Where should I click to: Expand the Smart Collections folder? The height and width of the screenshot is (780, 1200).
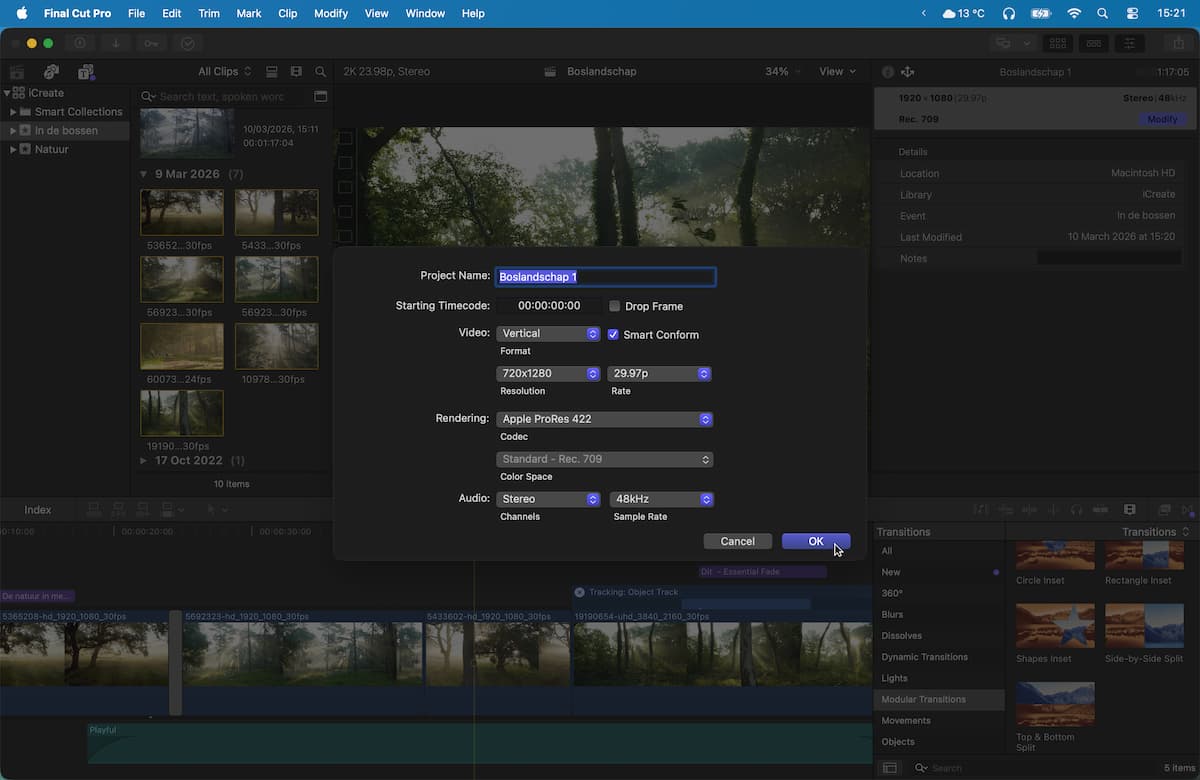13,112
